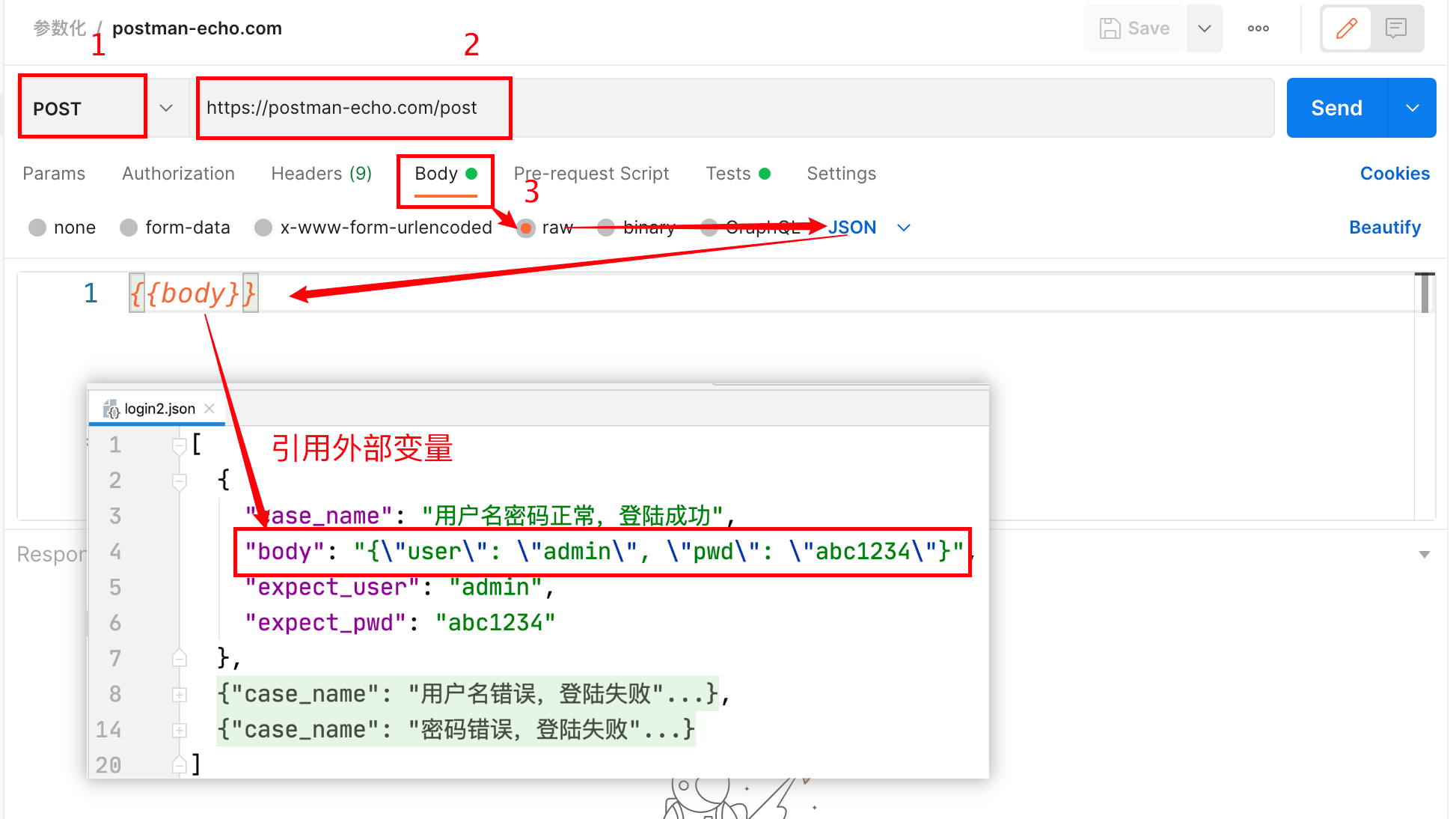Expand the folded block on line 14

click(180, 730)
